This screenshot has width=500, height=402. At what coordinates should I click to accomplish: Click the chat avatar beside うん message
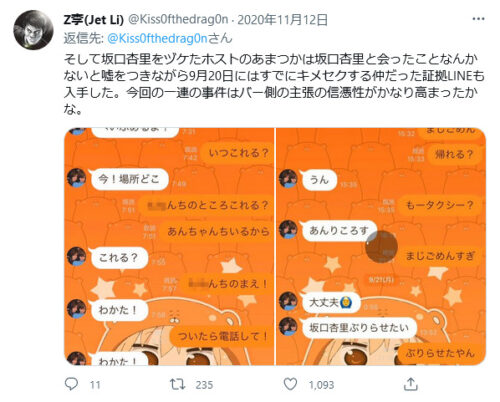coord(288,179)
